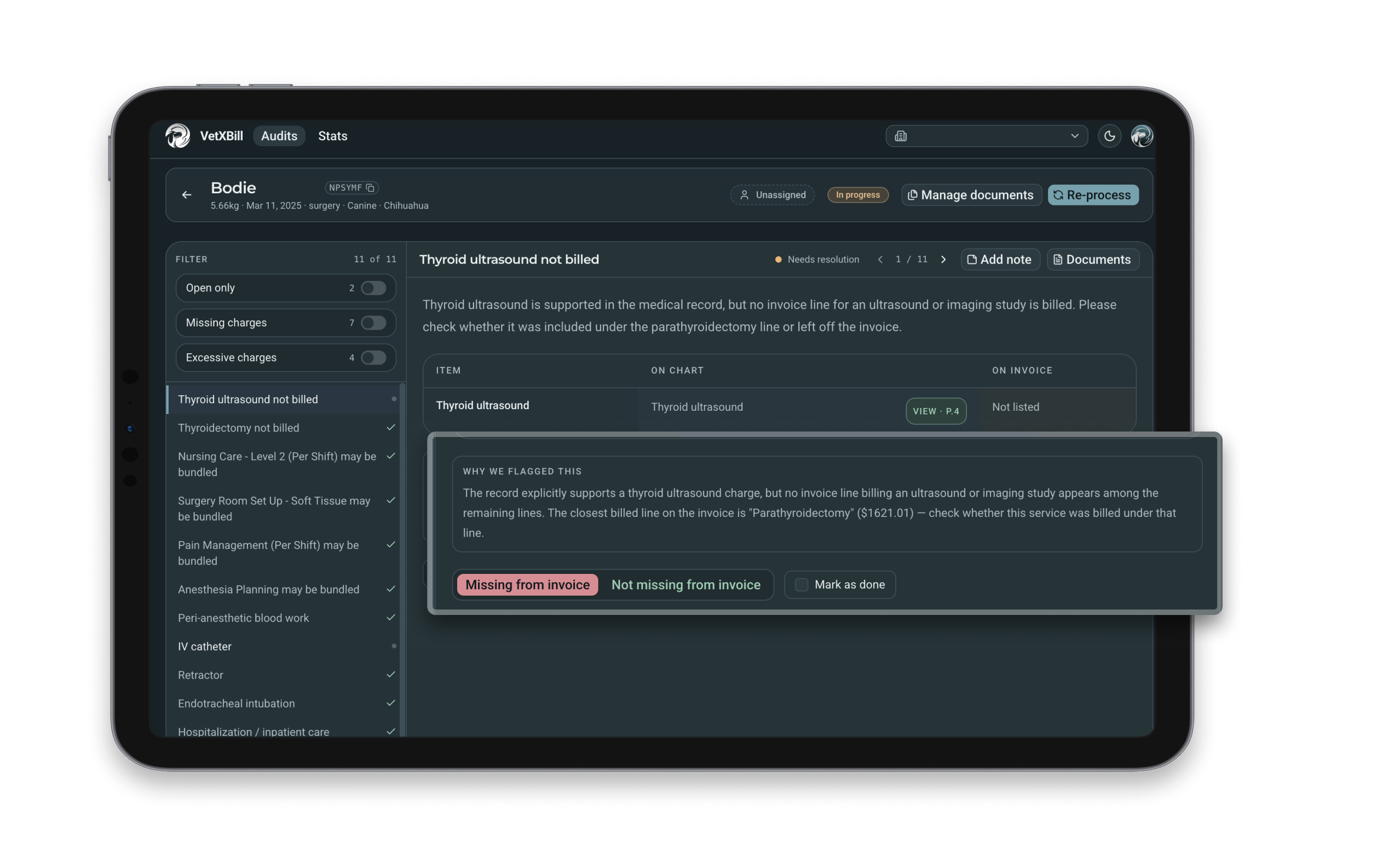Select Missing from invoice option
Viewport: 1400px width, 851px height.
click(x=527, y=584)
